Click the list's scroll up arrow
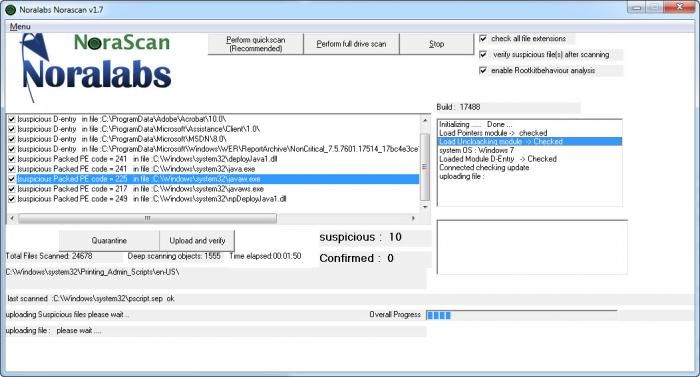The height and width of the screenshot is (377, 700). tap(425, 121)
